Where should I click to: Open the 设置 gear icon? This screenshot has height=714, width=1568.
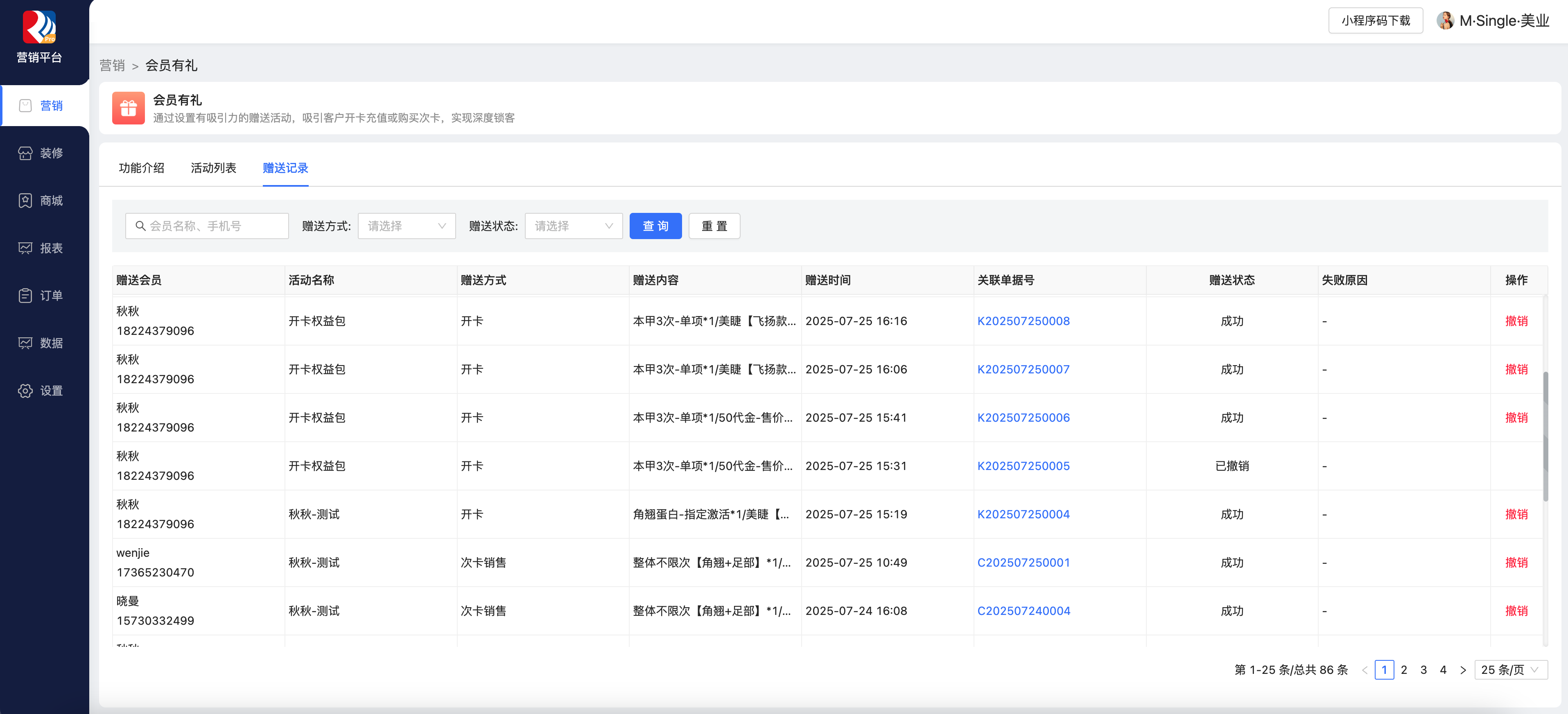pyautogui.click(x=25, y=390)
